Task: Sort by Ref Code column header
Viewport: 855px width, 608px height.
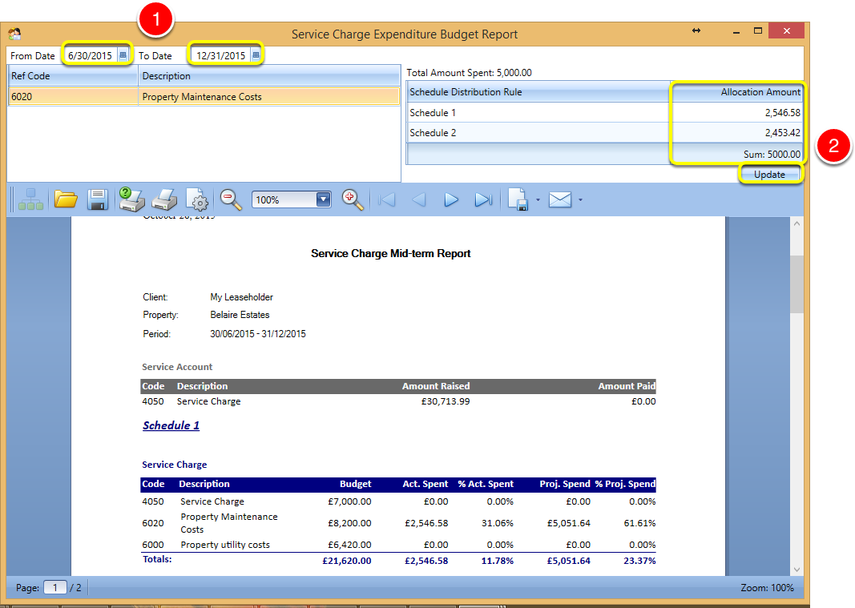Action: click(73, 76)
